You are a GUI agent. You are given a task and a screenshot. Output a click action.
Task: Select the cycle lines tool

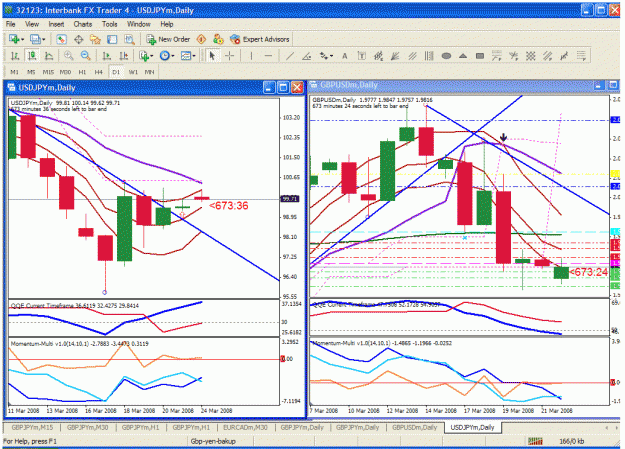pos(429,56)
